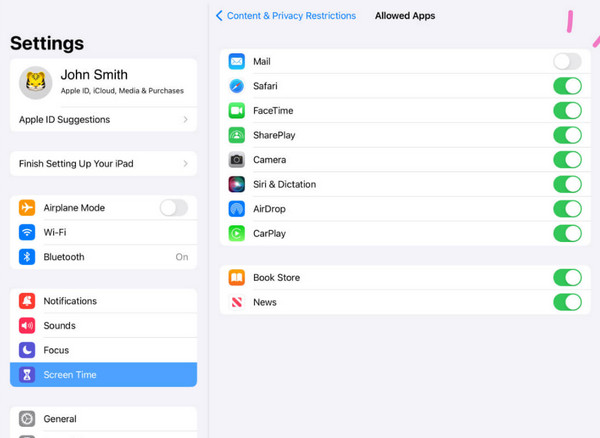Tap the Screen Time hourglass icon
The height and width of the screenshot is (438, 600).
27,374
